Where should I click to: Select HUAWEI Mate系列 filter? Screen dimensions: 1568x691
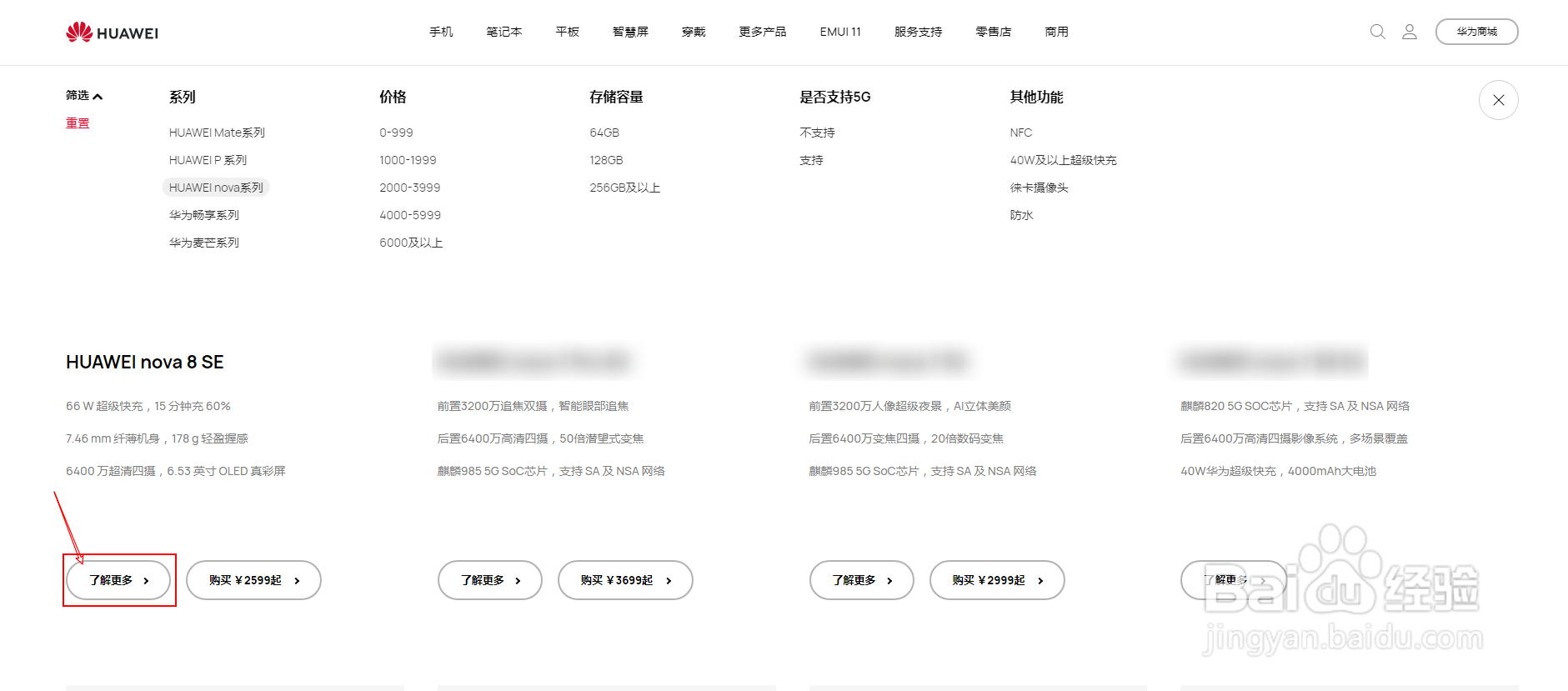217,133
